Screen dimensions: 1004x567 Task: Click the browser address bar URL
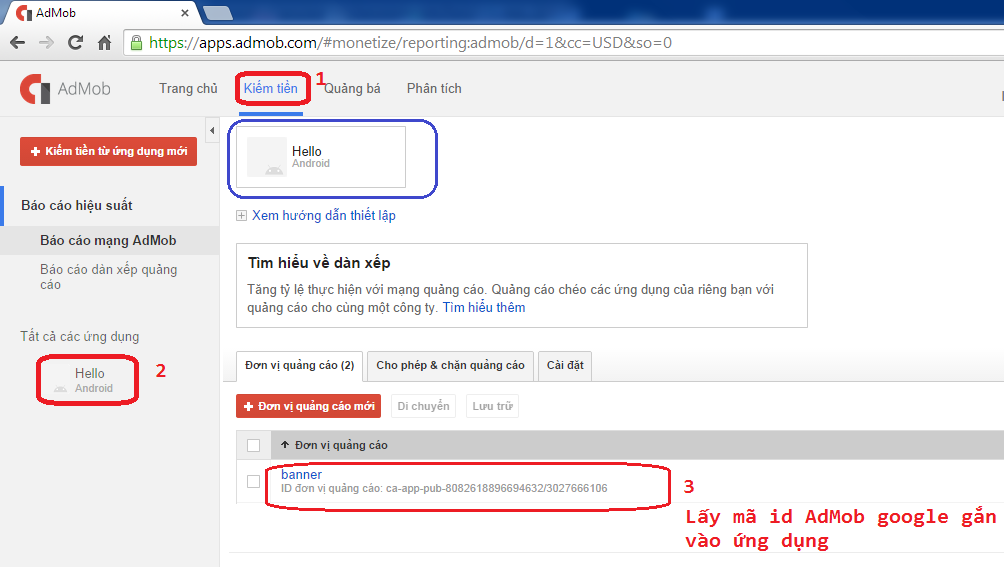(x=410, y=43)
